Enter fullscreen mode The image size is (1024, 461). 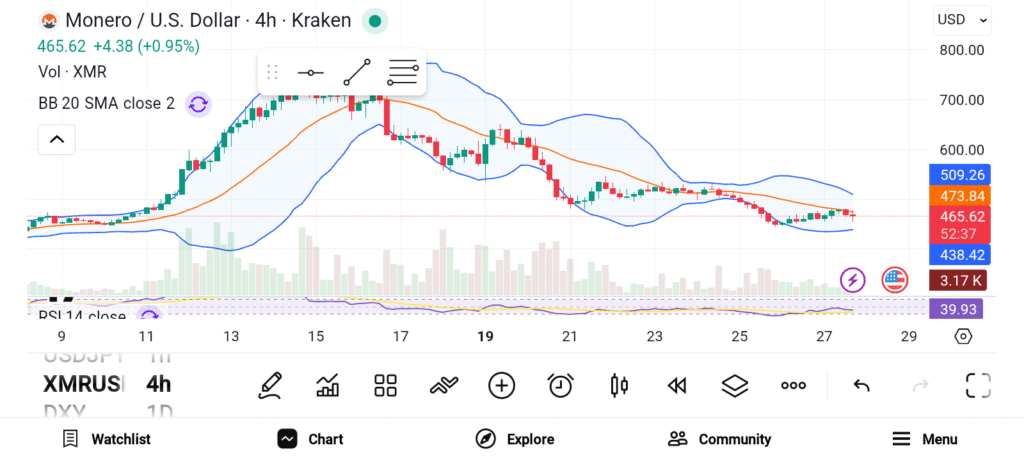click(978, 385)
